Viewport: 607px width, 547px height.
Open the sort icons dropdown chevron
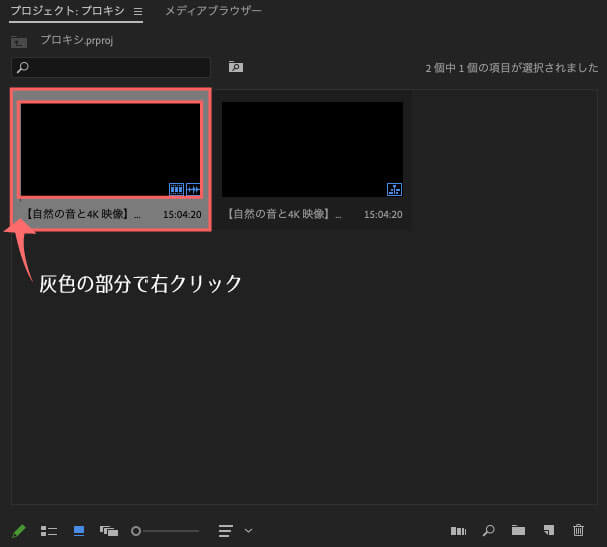(249, 531)
